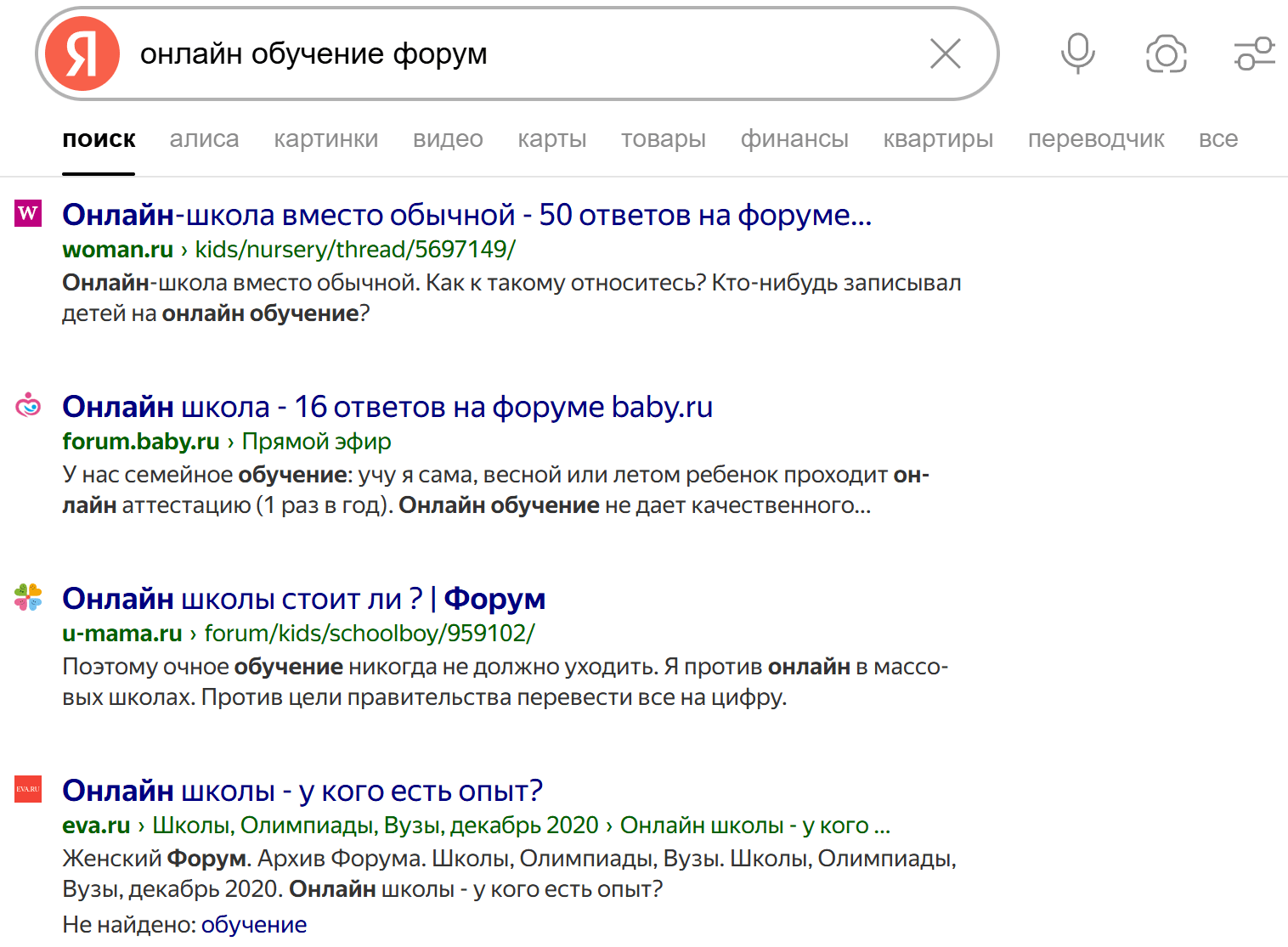Open search filter settings icon
1288x947 pixels.
click(x=1254, y=53)
